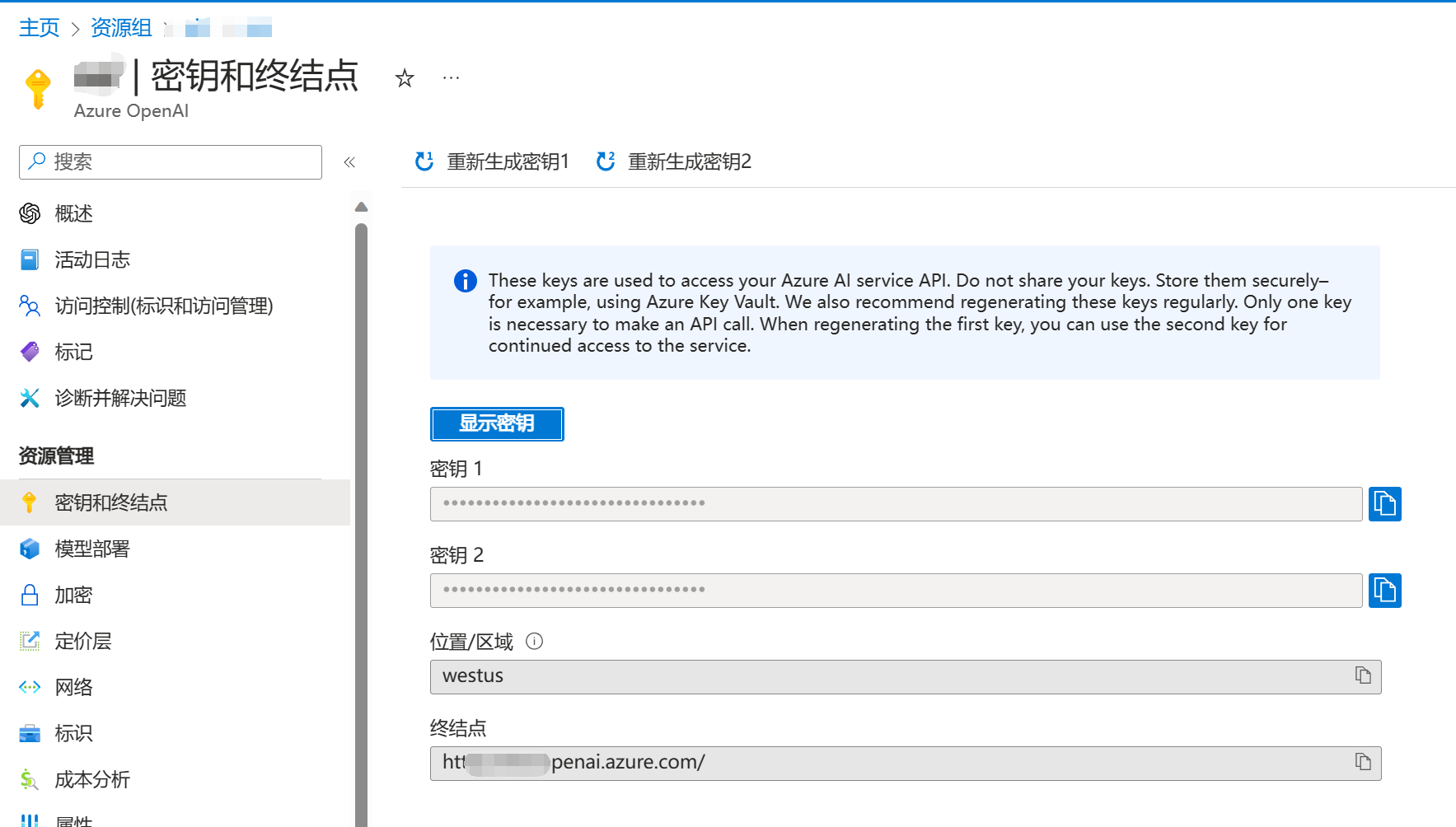Image resolution: width=1456 pixels, height=827 pixels.
Task: Click the 资源管理 section heading
Action: [56, 456]
